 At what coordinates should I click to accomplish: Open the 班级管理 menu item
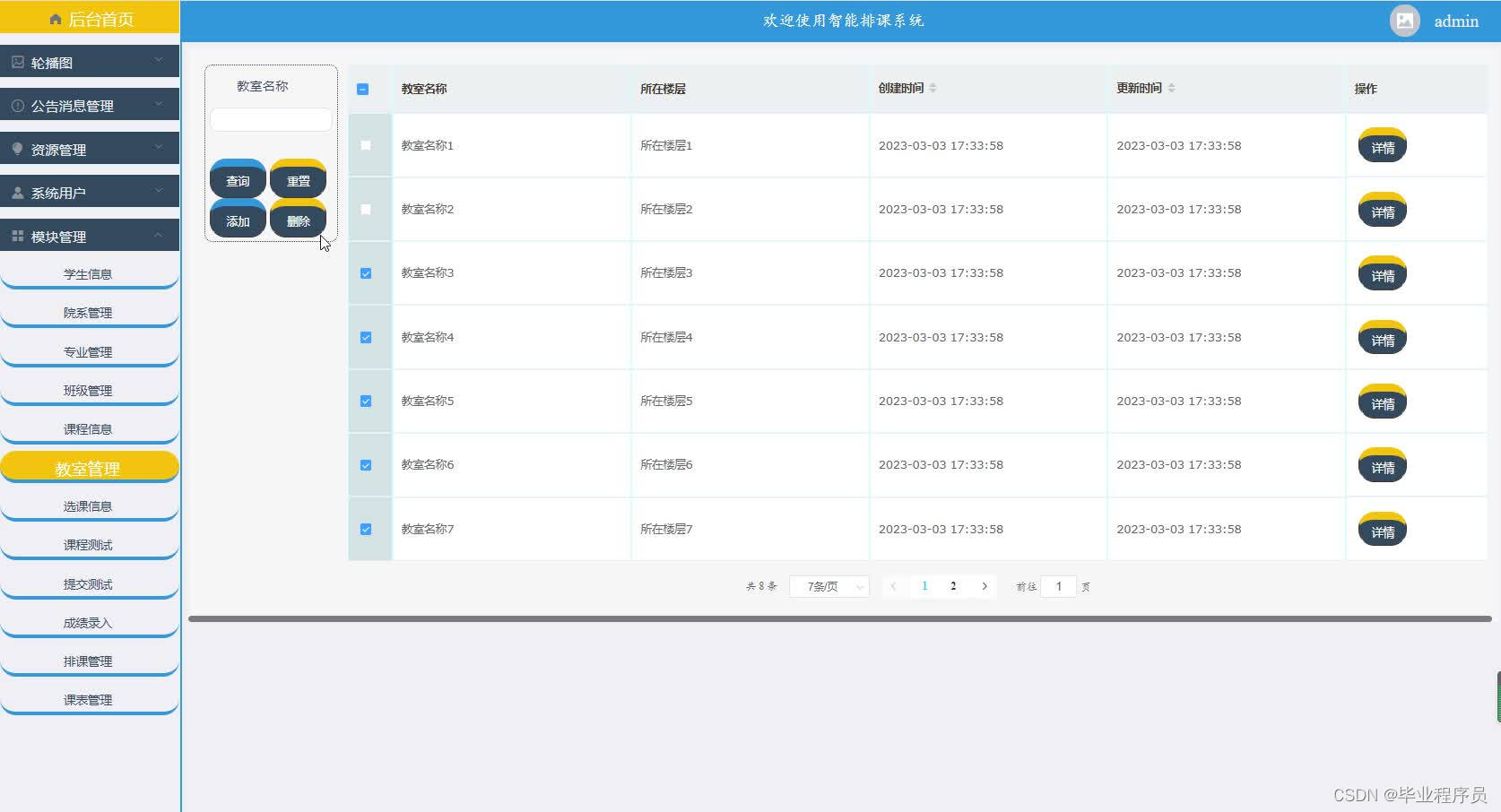(x=89, y=390)
